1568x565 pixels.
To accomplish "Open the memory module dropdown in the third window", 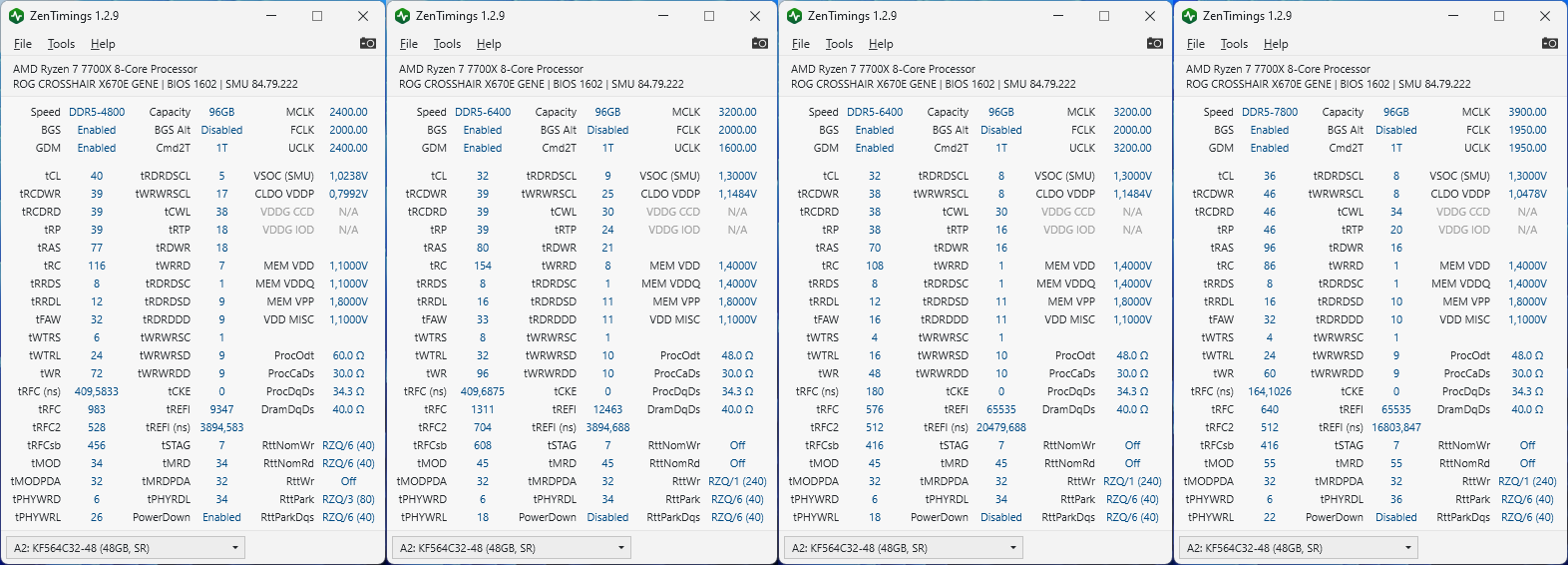I will pos(1014,548).
